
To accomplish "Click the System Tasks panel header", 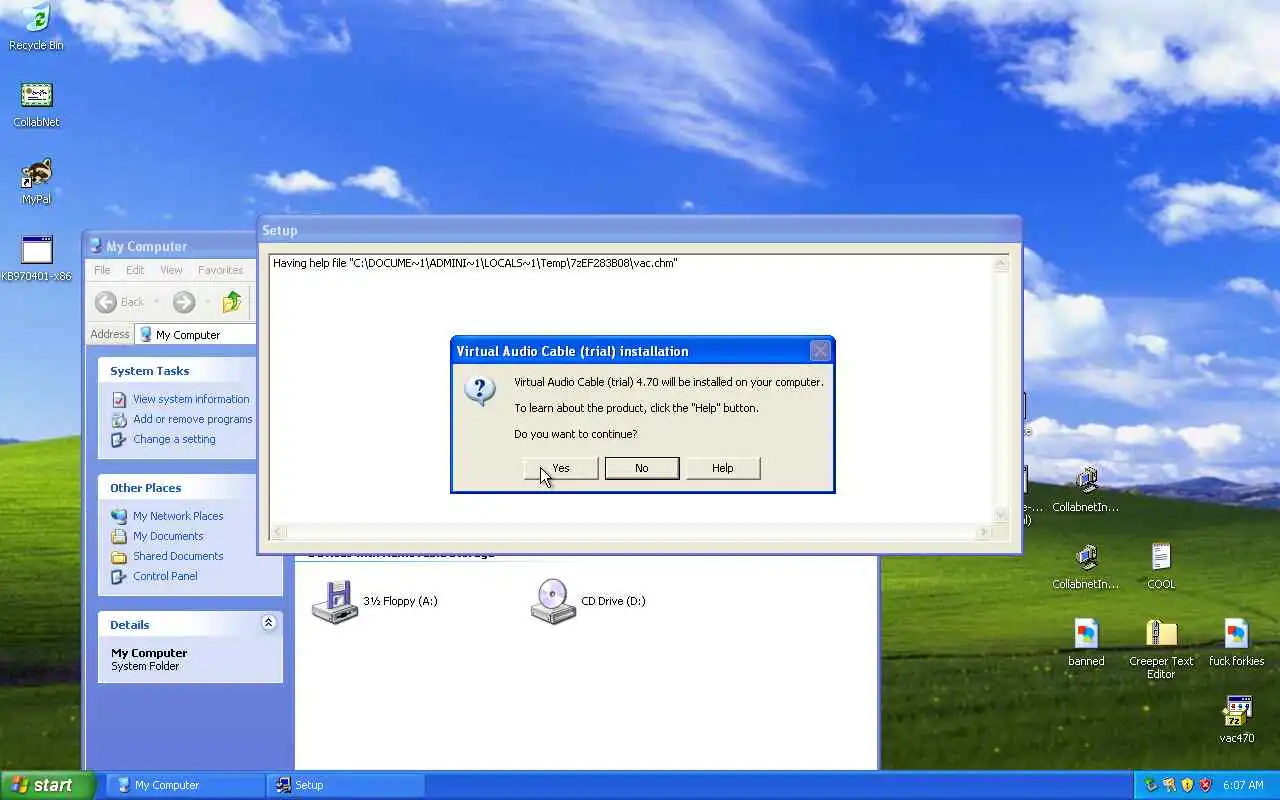I will pyautogui.click(x=177, y=371).
